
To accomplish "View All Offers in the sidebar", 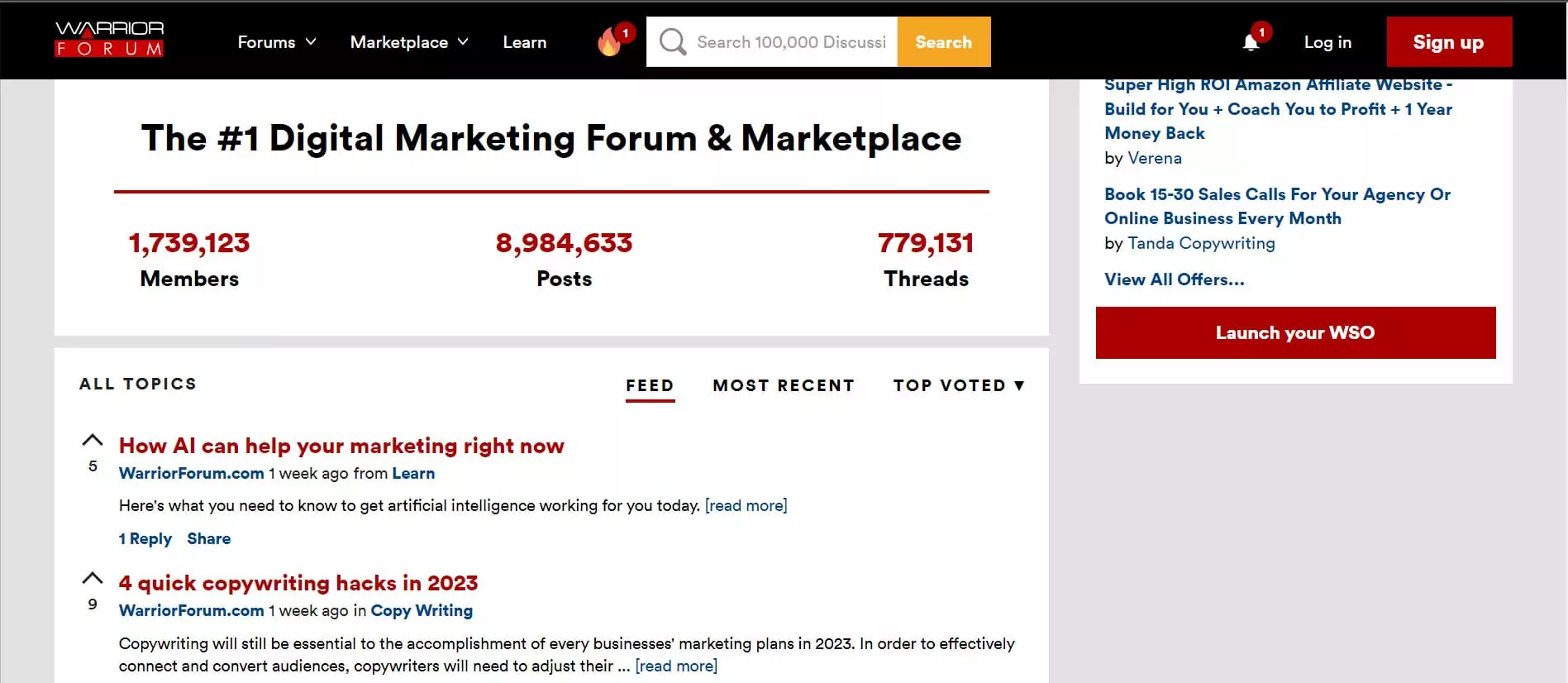I will [x=1174, y=279].
